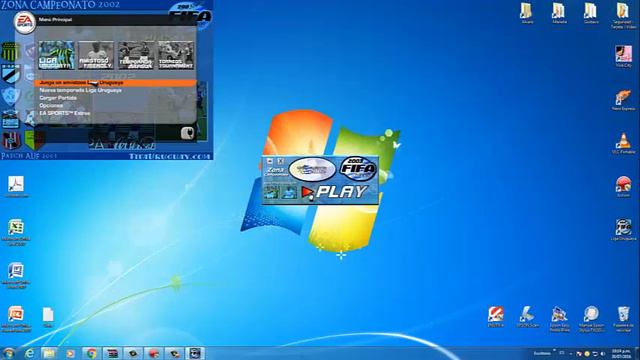Image resolution: width=640 pixels, height=360 pixels.
Task: Open the Word document desktop icon
Action: tap(16, 276)
